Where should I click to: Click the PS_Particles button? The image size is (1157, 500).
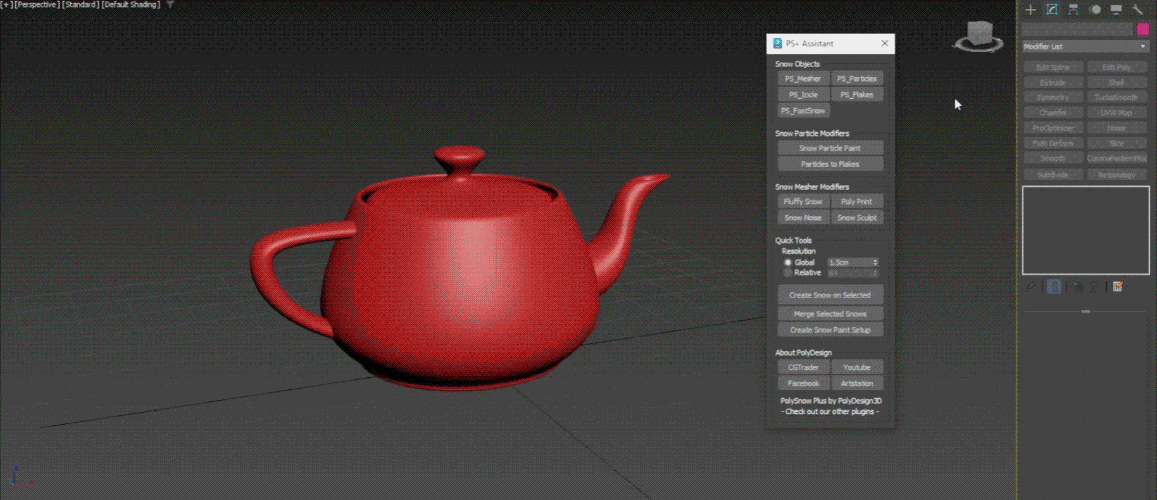point(857,78)
